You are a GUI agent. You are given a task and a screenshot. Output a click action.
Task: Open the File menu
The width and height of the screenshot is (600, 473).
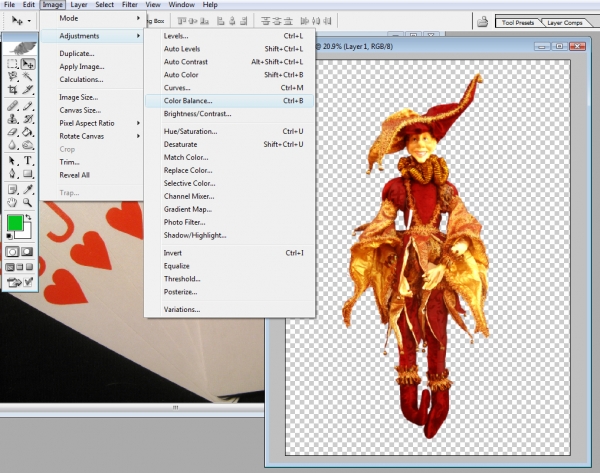click(9, 5)
